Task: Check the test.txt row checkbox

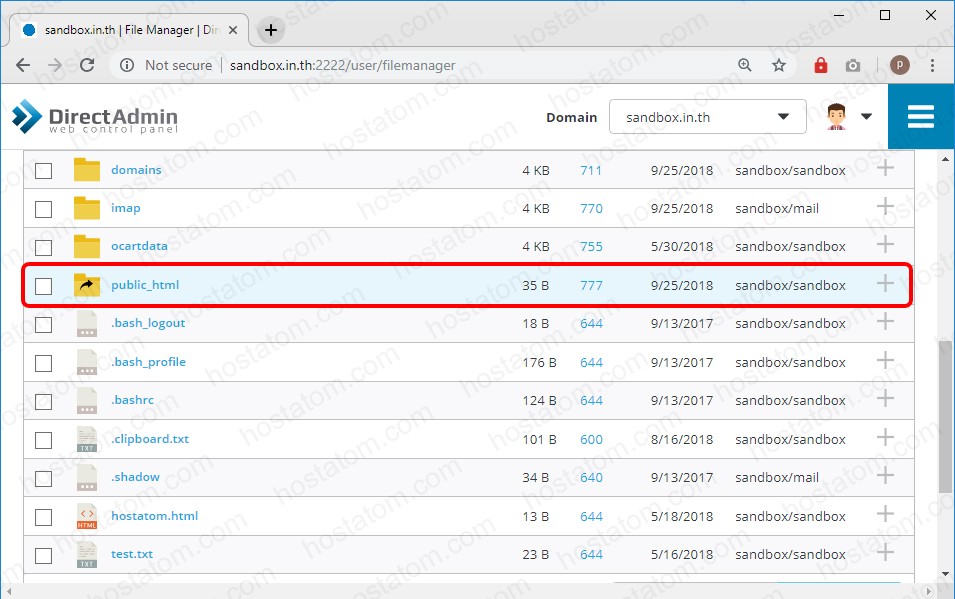Action: [x=43, y=555]
